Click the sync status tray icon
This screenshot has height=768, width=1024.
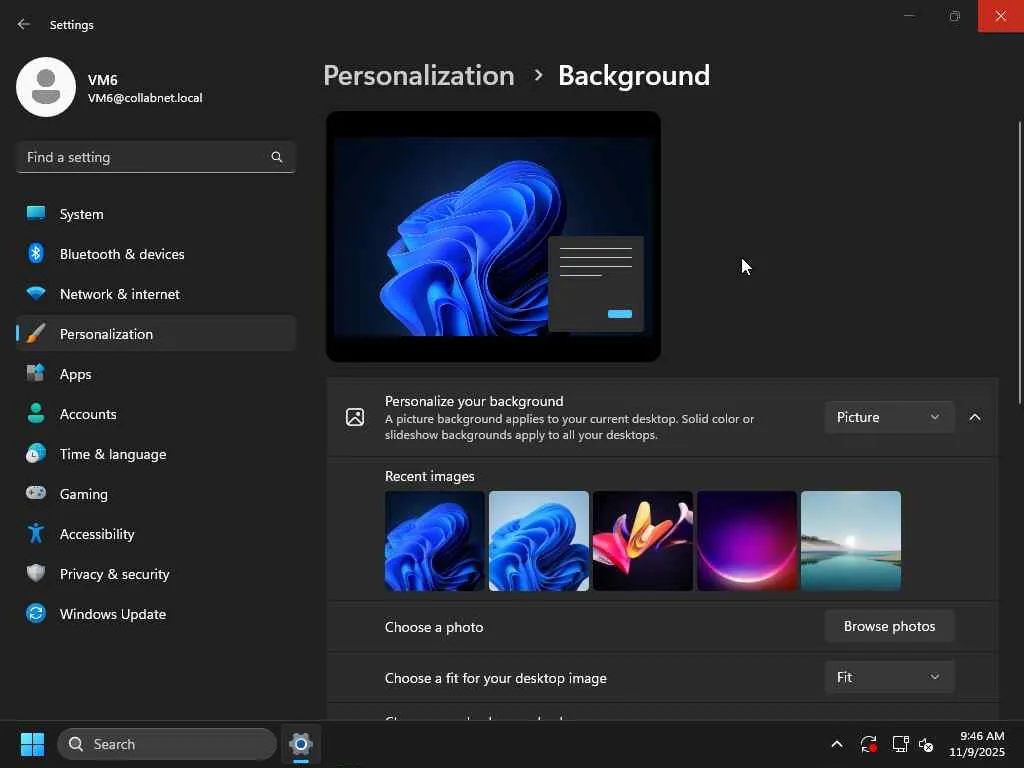[868, 744]
